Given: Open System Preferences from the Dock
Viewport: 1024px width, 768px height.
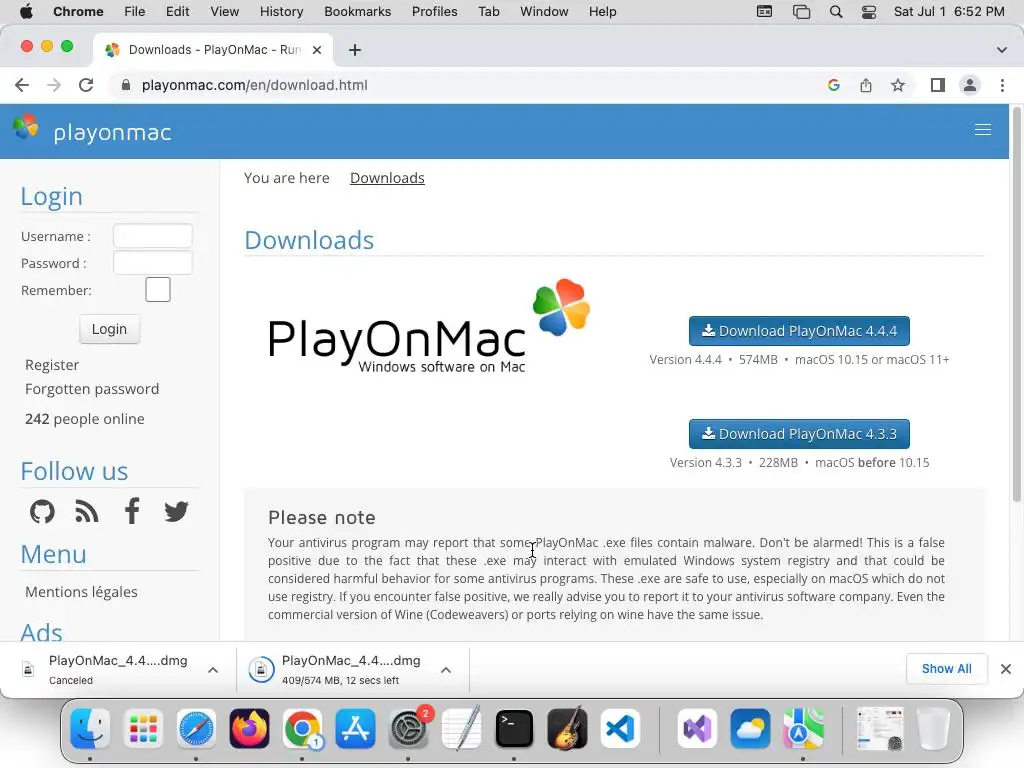Looking at the screenshot, I should tap(409, 728).
